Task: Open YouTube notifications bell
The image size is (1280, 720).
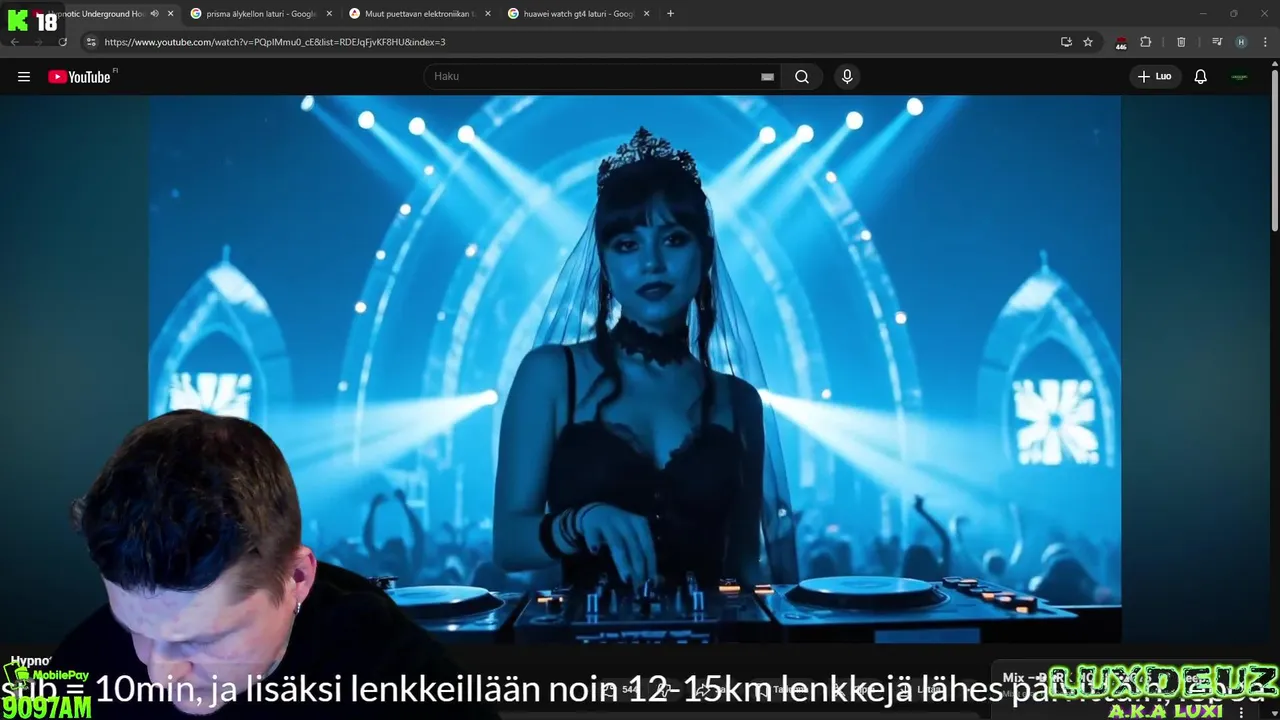Action: [1201, 77]
